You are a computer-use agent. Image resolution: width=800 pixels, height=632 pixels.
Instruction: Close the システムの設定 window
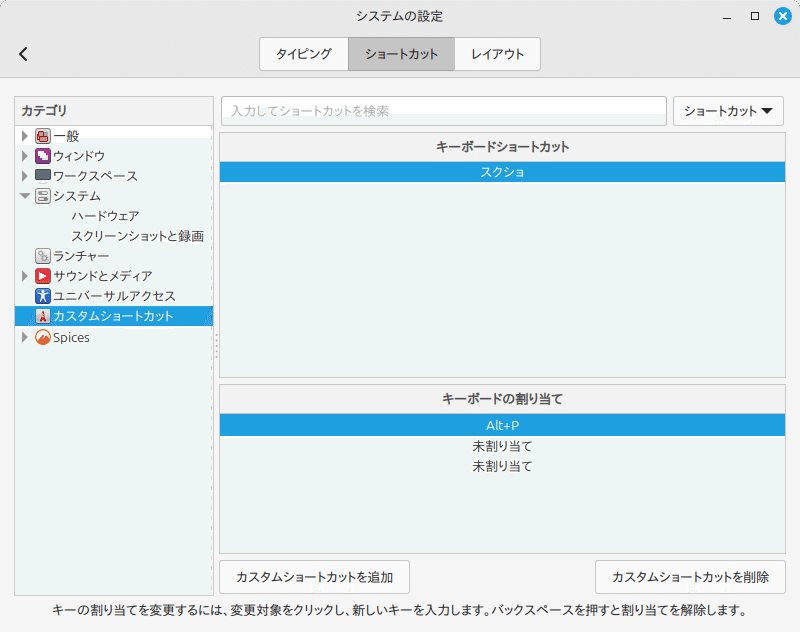point(783,16)
